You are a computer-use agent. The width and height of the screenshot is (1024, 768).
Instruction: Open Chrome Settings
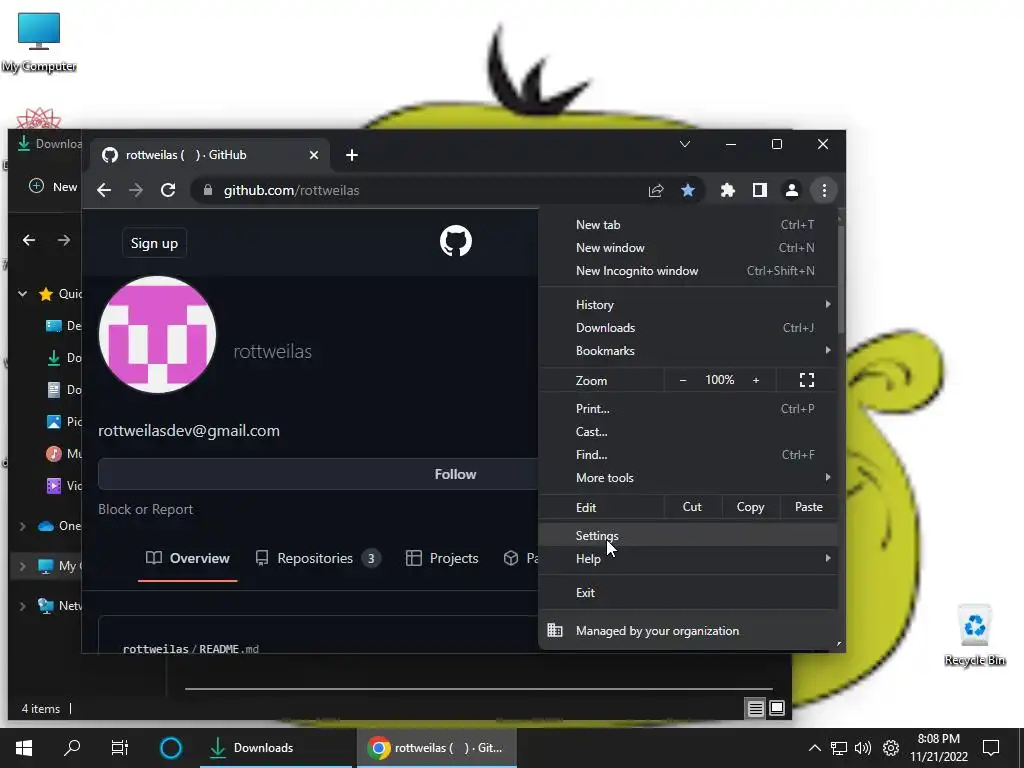pyautogui.click(x=688, y=536)
